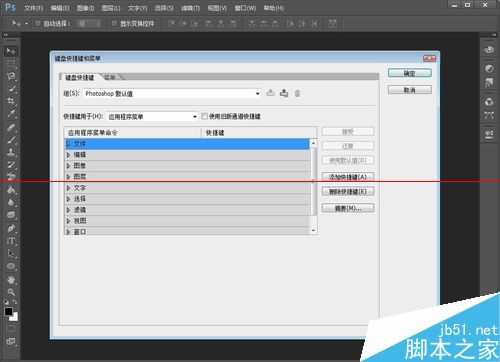
Task: Open the 组(S) Photoshop 默认值 dropdown
Action: [x=172, y=94]
